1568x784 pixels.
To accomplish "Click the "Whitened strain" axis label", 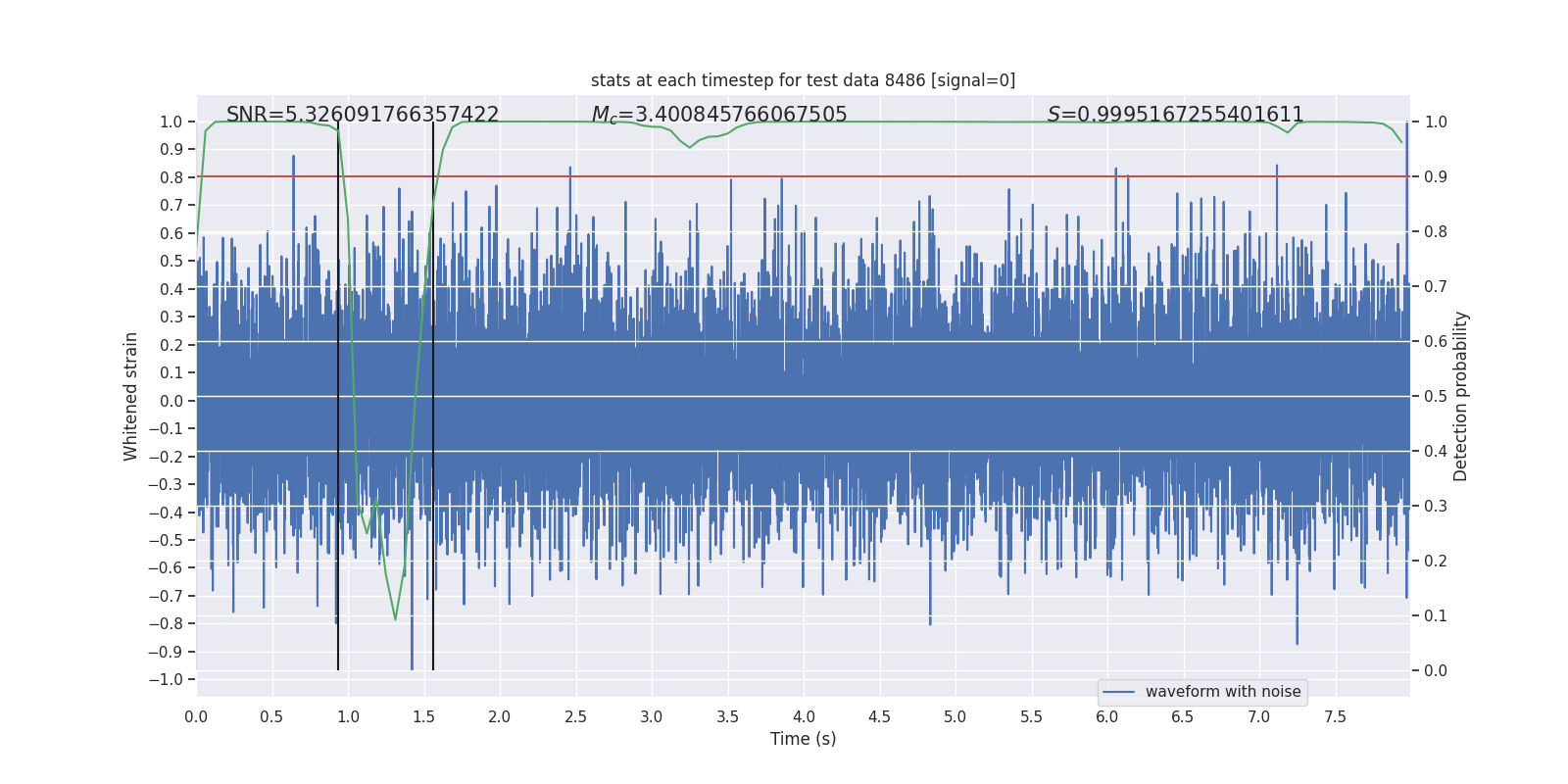I will (x=131, y=396).
